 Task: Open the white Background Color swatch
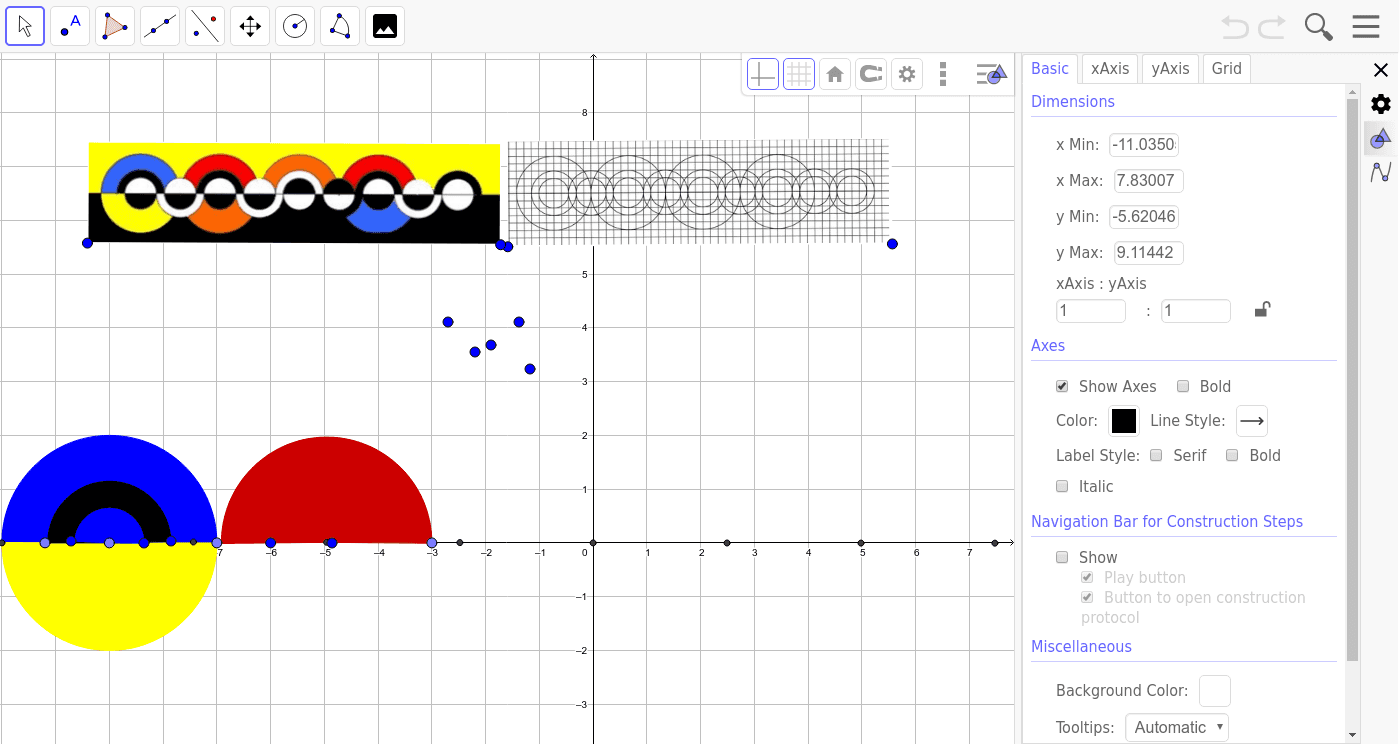pos(1215,691)
